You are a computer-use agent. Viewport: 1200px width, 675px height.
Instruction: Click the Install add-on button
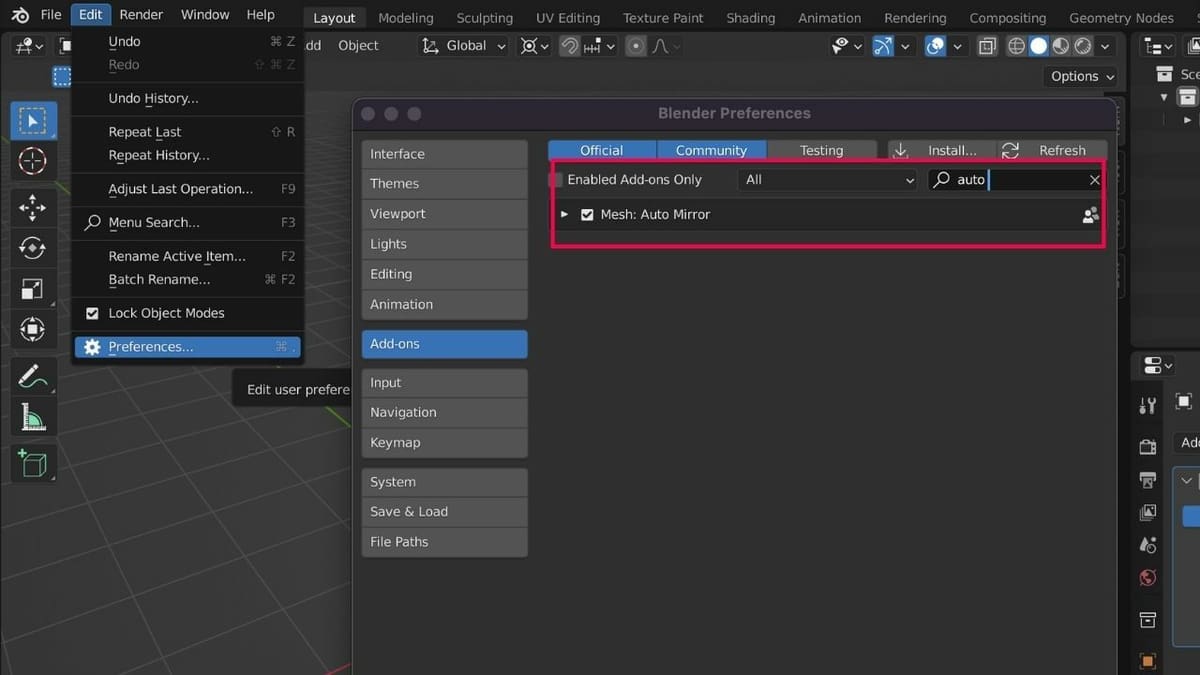(x=942, y=150)
